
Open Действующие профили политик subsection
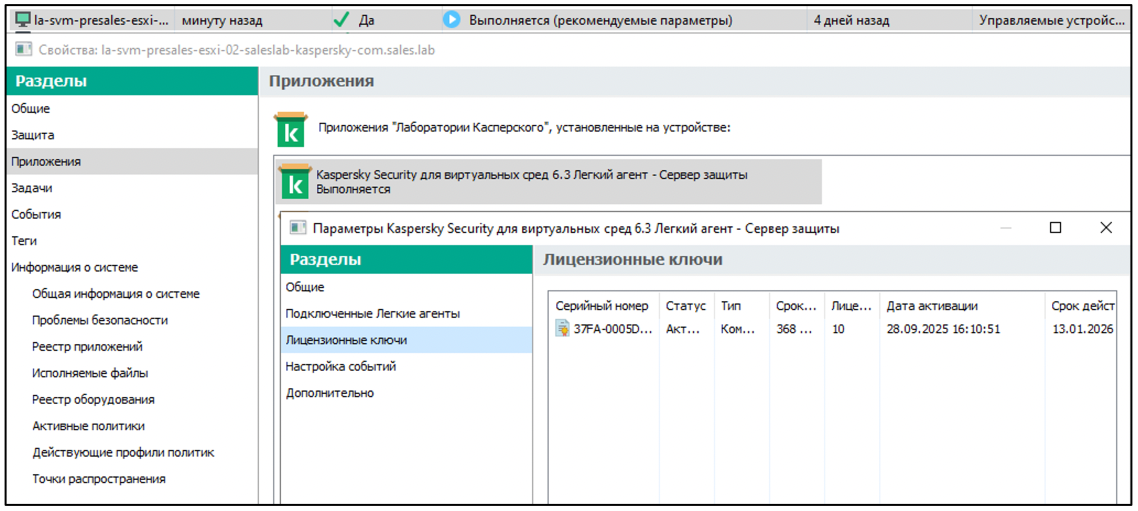click(x=123, y=452)
